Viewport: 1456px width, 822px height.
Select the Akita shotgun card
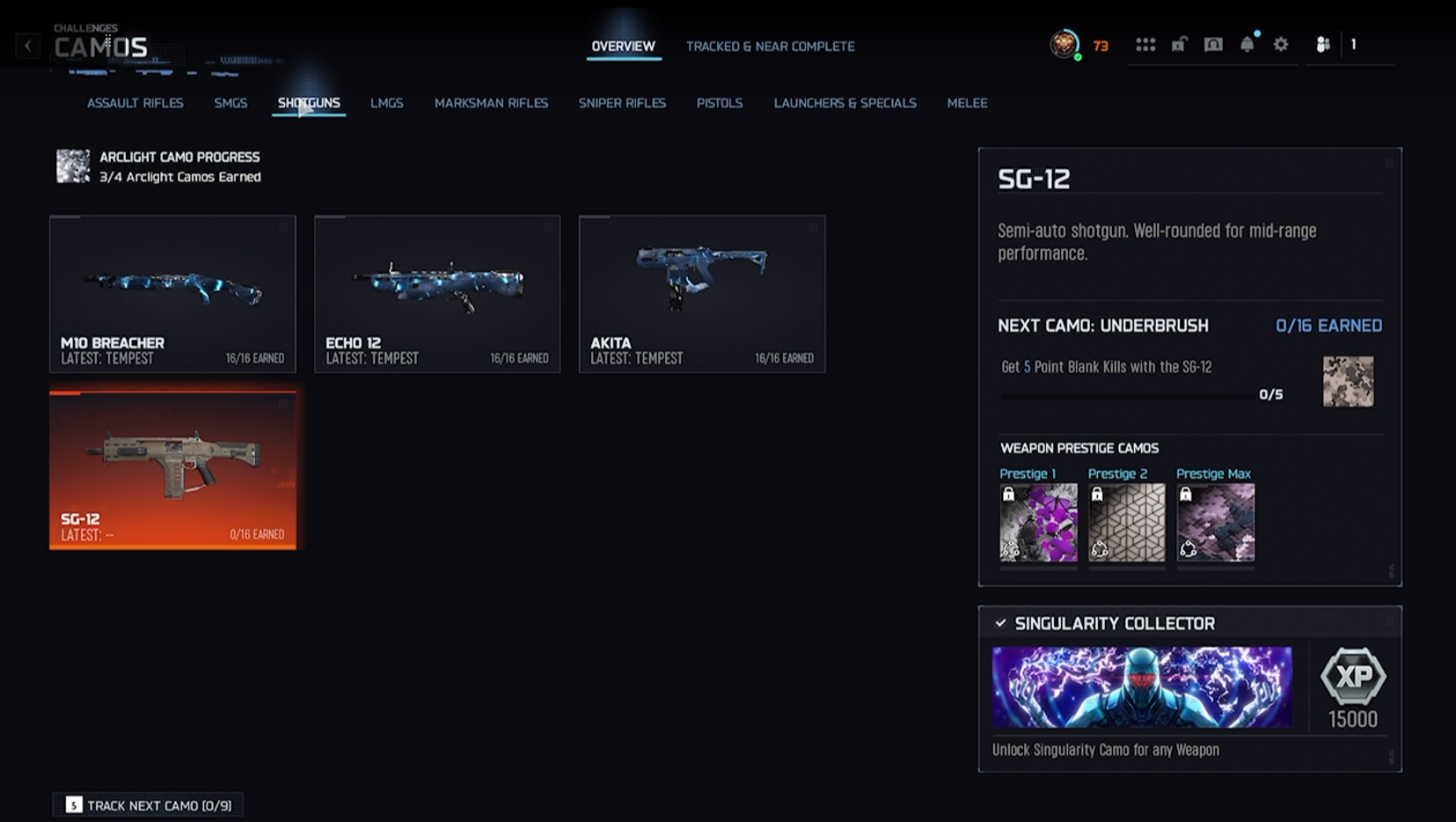(x=702, y=294)
